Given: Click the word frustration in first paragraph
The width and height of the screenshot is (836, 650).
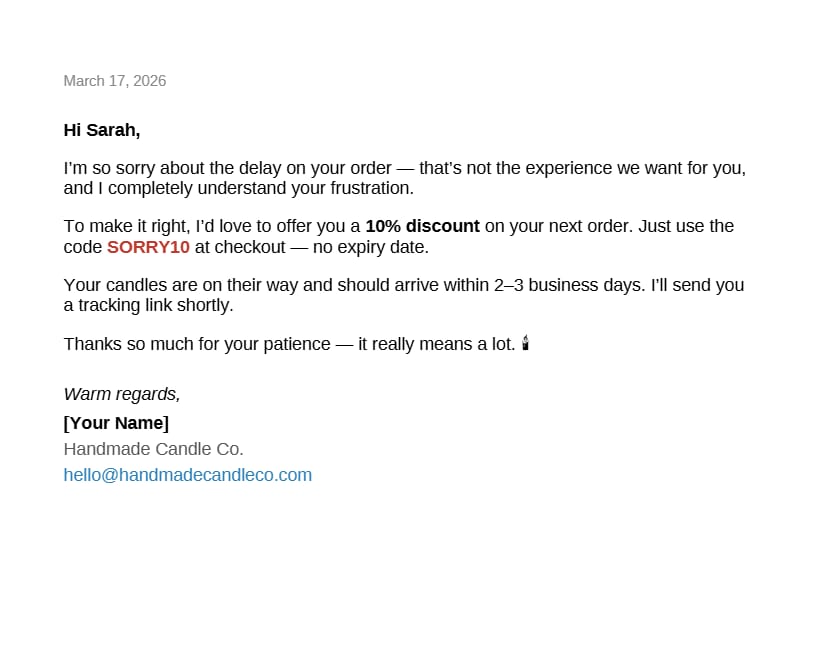Looking at the screenshot, I should pos(372,188).
